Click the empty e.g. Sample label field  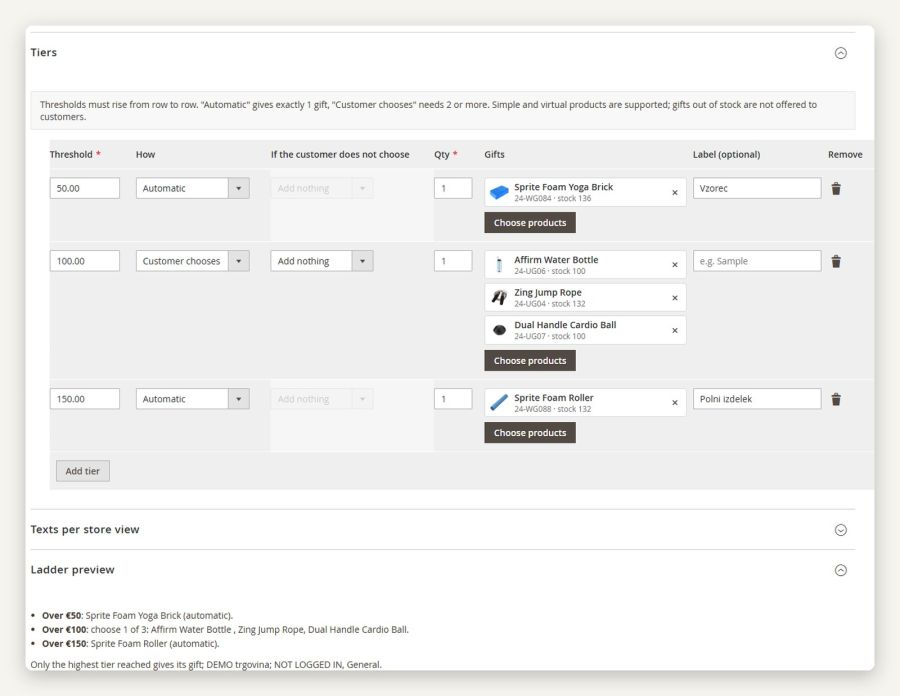[x=757, y=261]
